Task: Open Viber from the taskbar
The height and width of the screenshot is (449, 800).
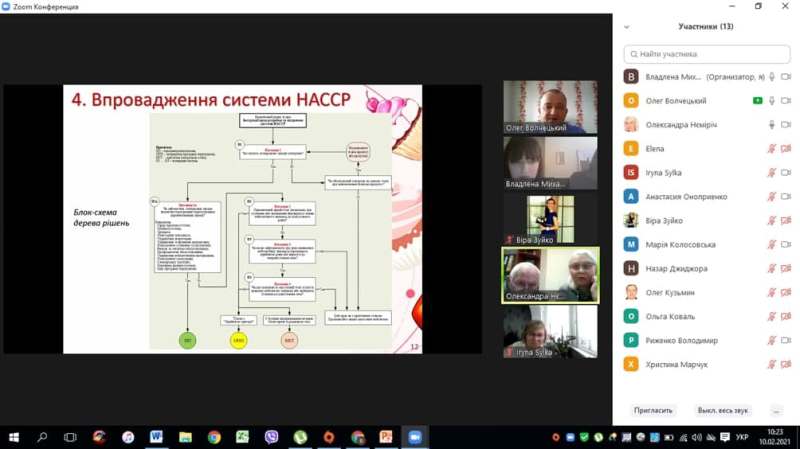Action: coord(271,437)
